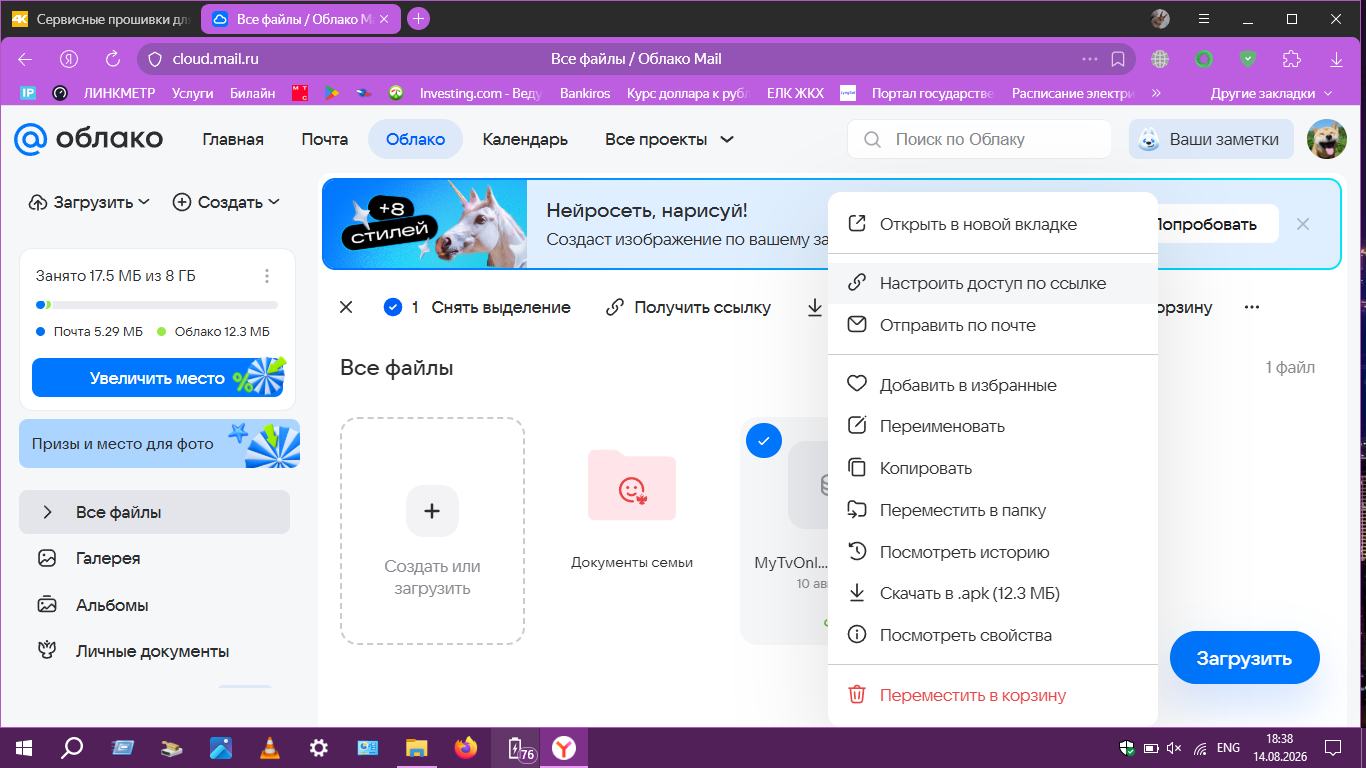Click the Увеличить место button

(159, 378)
